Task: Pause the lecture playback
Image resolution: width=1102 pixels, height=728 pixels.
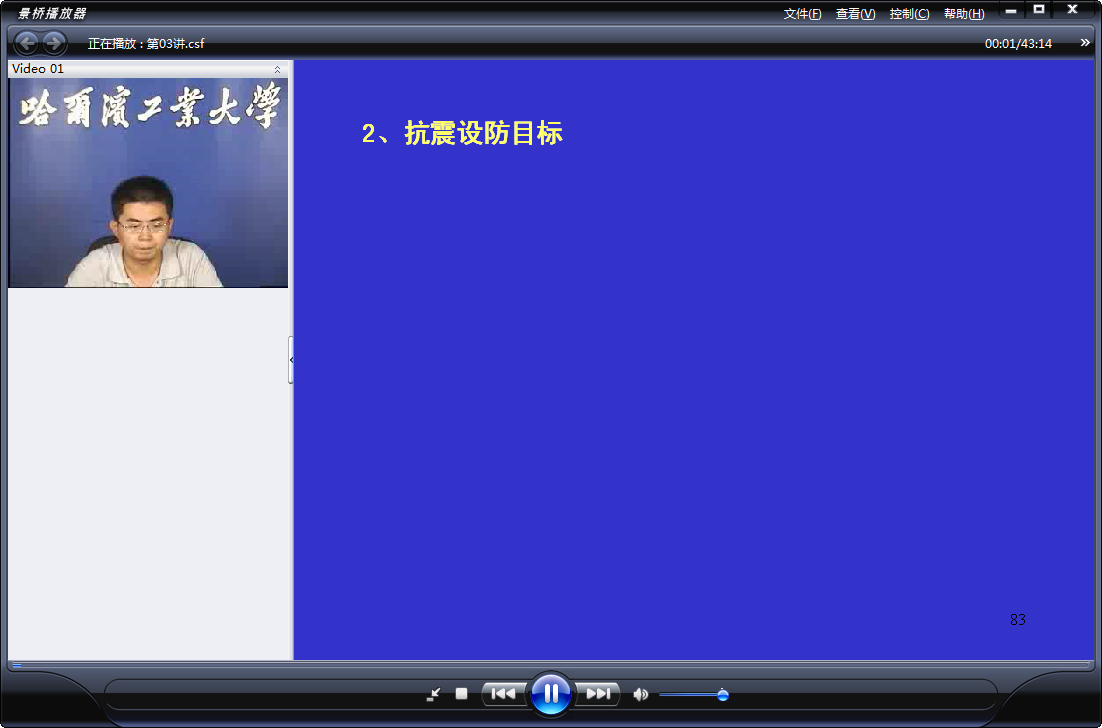Action: click(551, 694)
